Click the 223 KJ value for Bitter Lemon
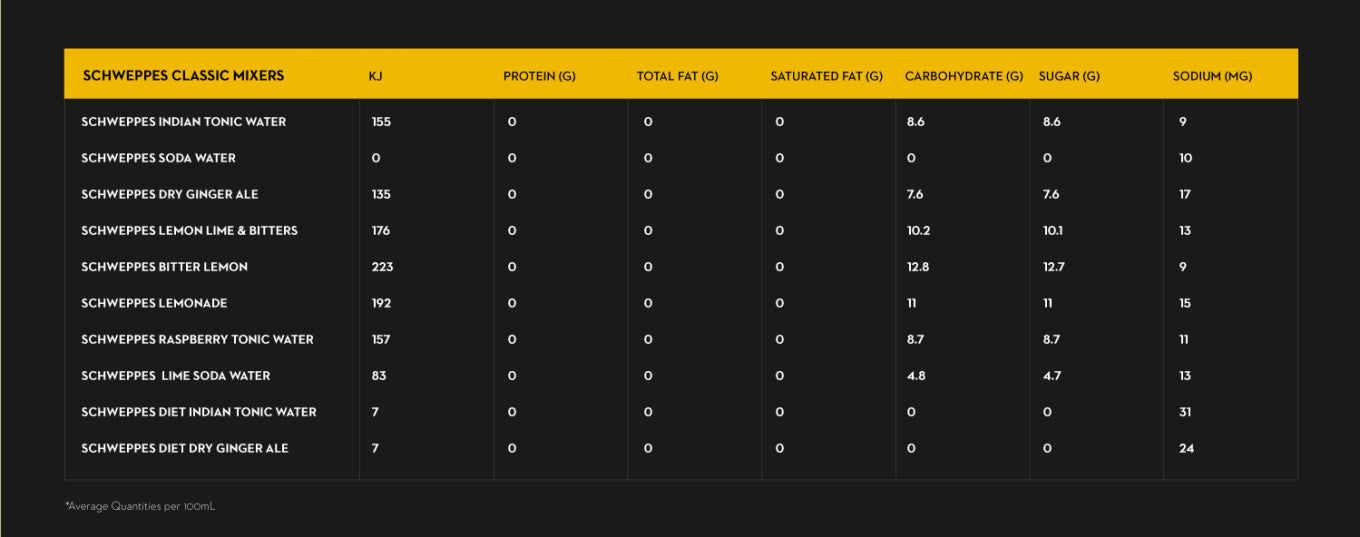 [x=382, y=267]
